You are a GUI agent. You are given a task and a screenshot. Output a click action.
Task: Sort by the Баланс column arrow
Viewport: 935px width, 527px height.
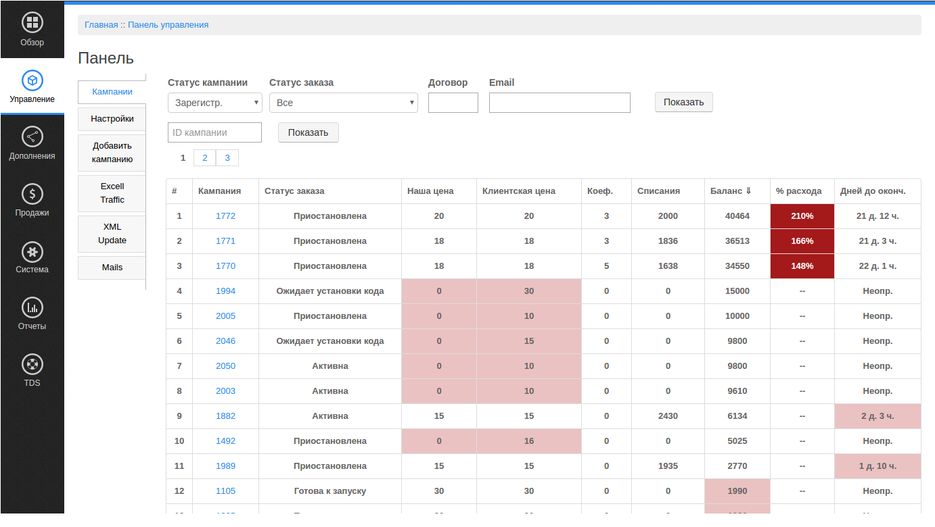click(x=748, y=191)
